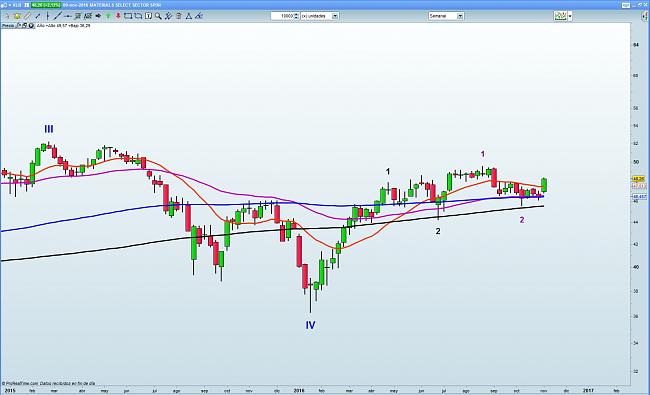Click the purple '1' wave label
650x395 pixels.
(x=483, y=154)
